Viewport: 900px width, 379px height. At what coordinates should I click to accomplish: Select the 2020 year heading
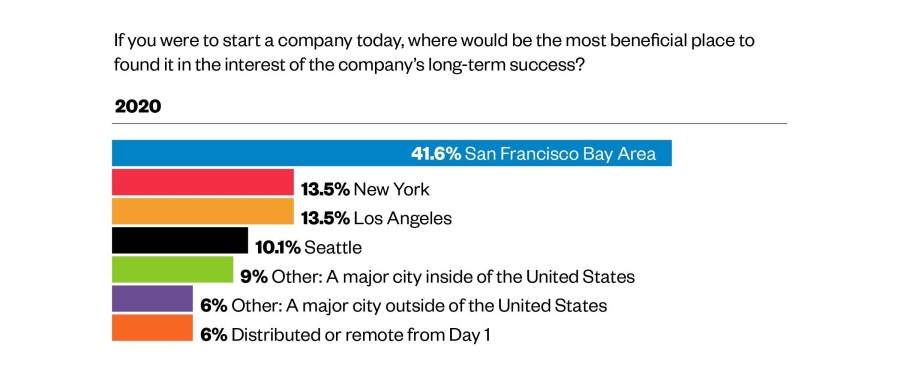(x=138, y=107)
